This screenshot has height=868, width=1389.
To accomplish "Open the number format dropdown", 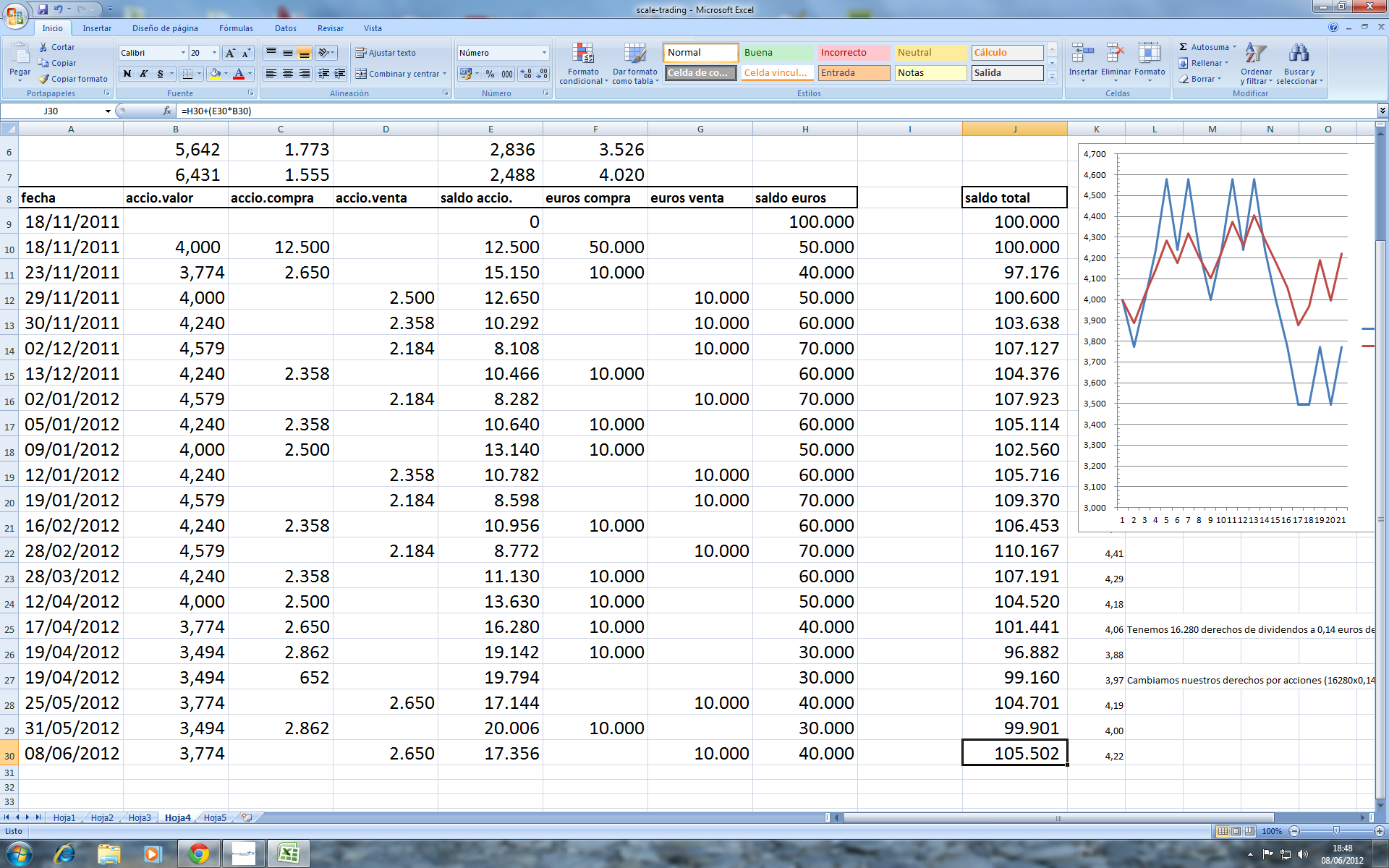I will [544, 53].
